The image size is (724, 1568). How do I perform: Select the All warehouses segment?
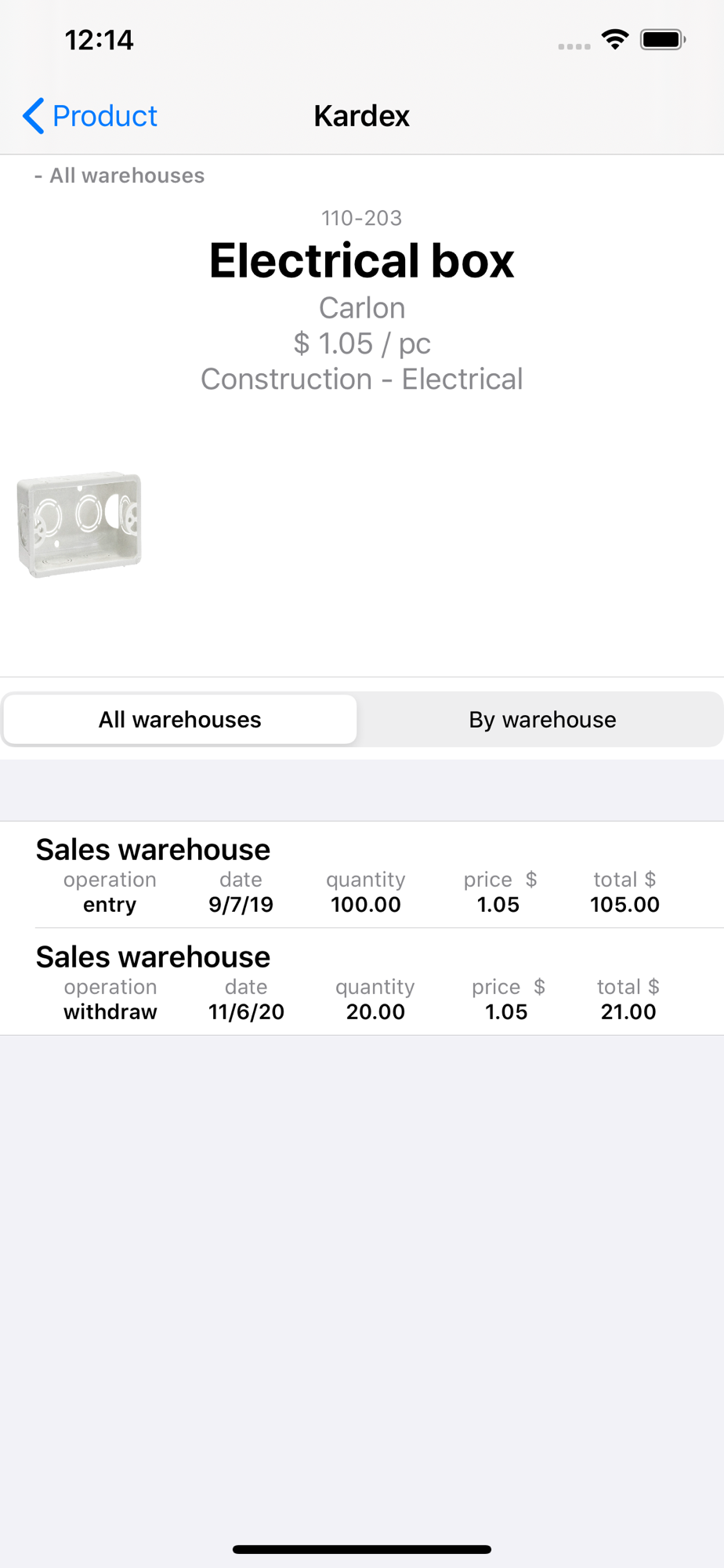point(180,719)
